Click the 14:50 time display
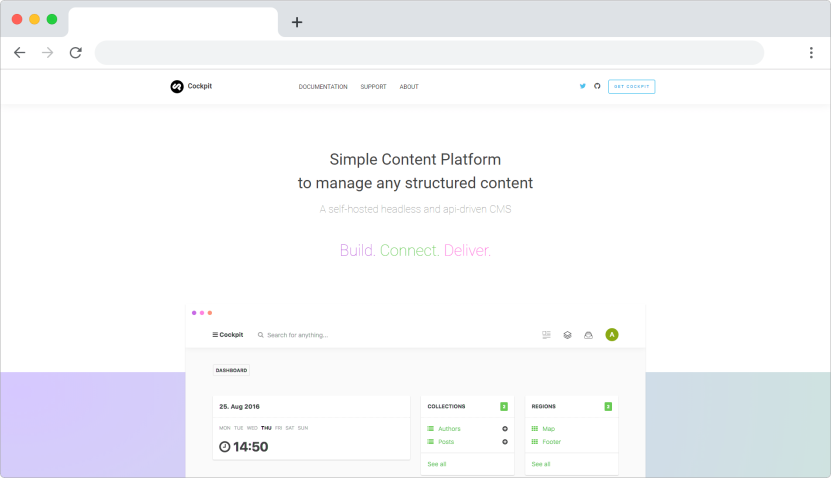Viewport: 831px width, 478px height. pyautogui.click(x=251, y=447)
